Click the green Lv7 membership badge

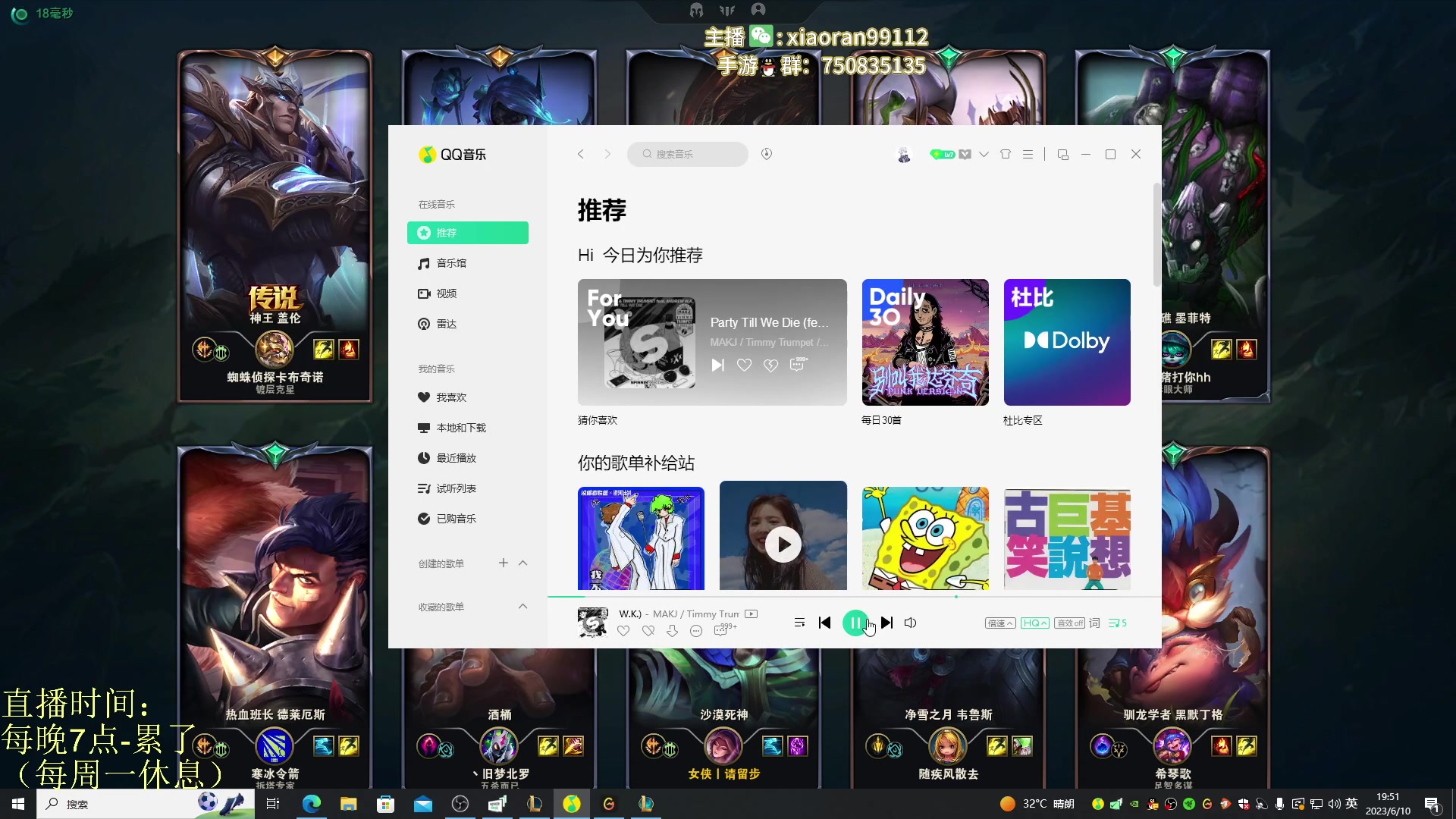[x=943, y=155]
